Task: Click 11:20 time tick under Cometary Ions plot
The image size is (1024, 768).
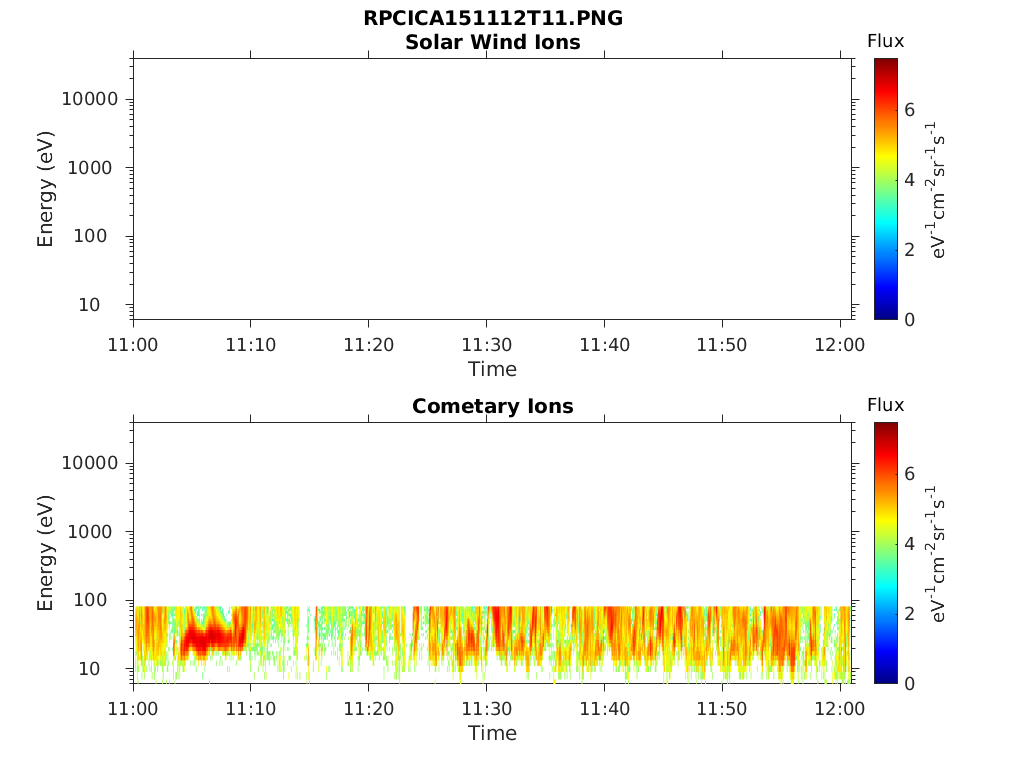Action: [369, 709]
